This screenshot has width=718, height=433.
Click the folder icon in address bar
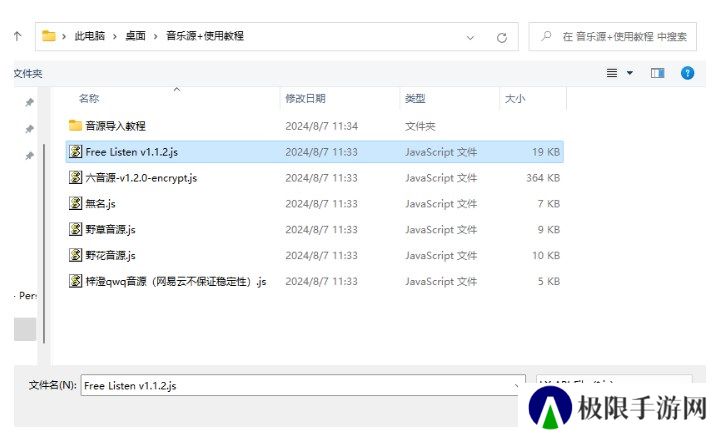[x=49, y=36]
